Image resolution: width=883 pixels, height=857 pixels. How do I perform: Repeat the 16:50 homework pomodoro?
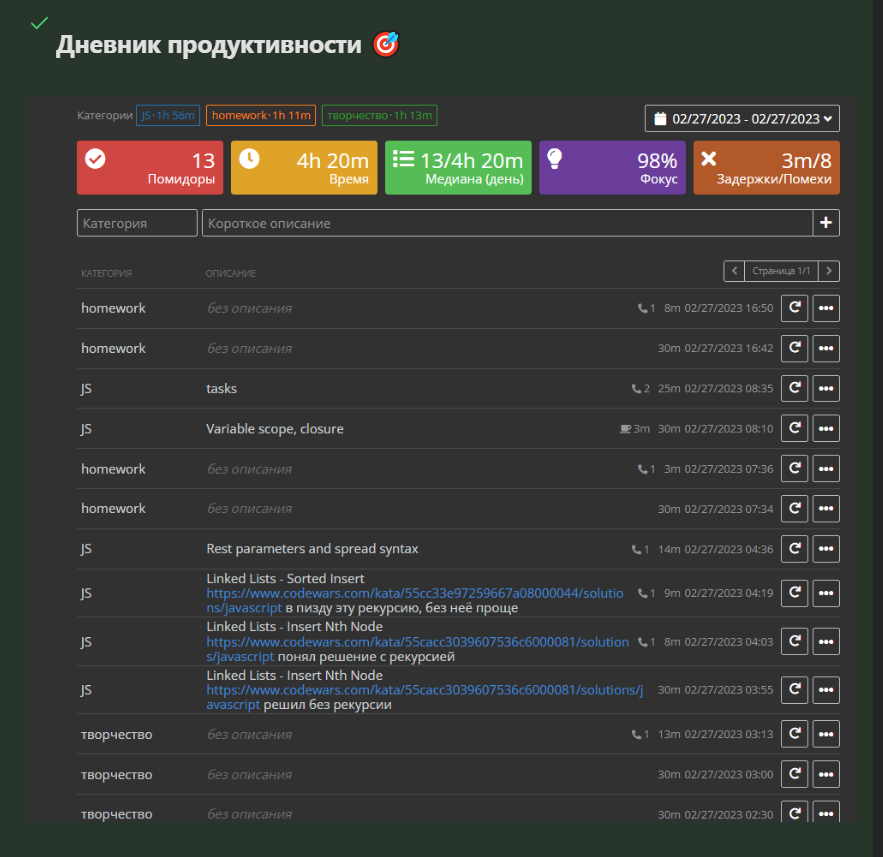tap(794, 308)
